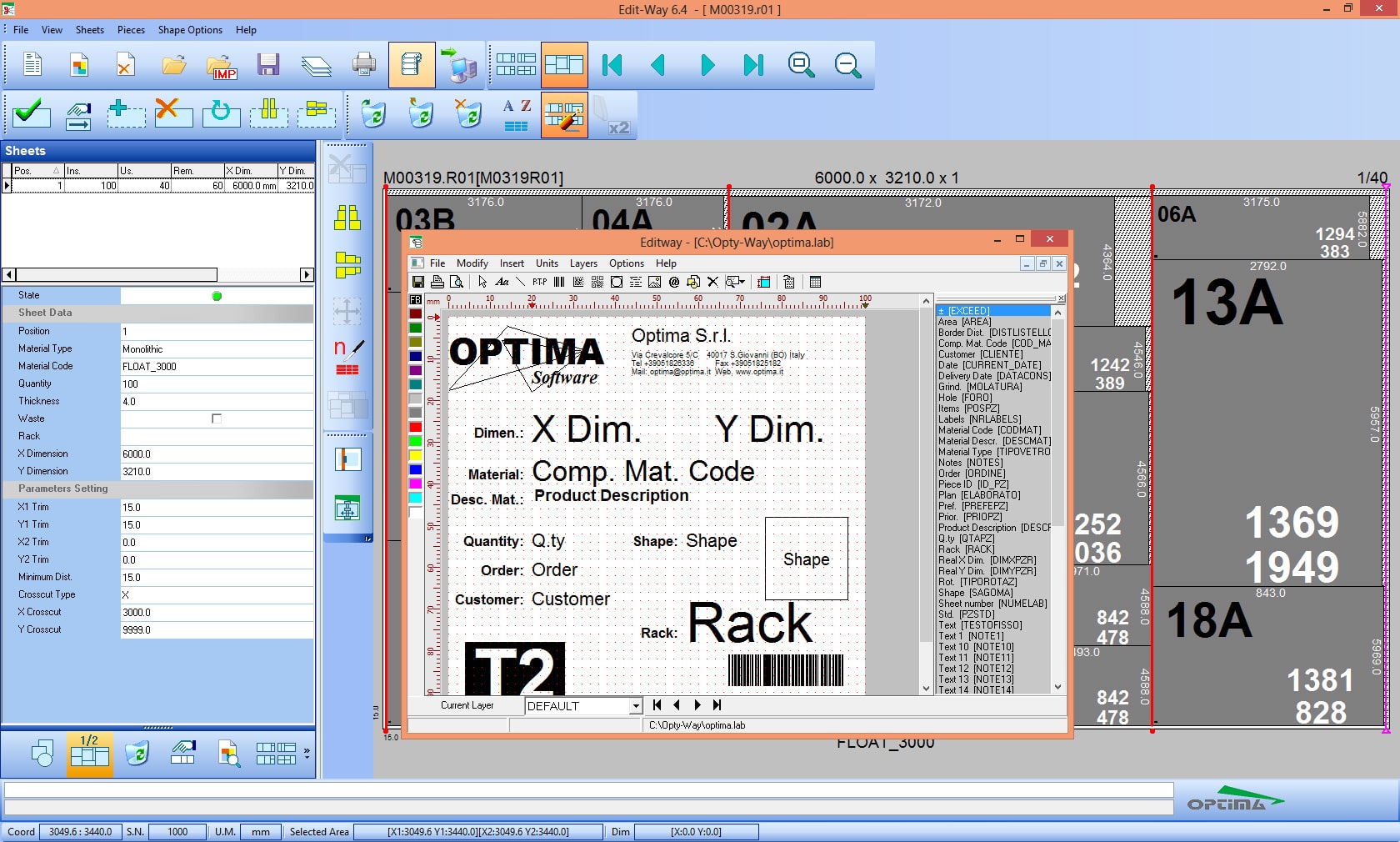Open the Modify menu in Editway
This screenshot has width=1400, height=842.
[x=472, y=263]
